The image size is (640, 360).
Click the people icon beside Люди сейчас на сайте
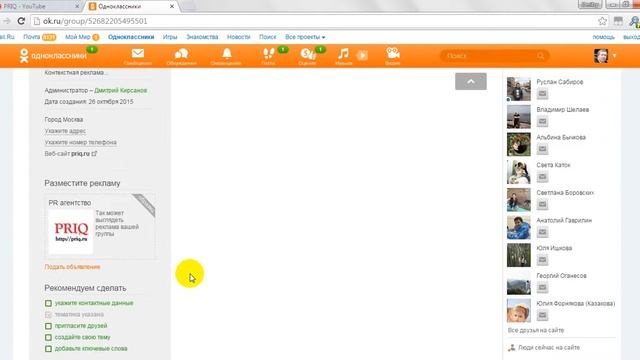(511, 348)
